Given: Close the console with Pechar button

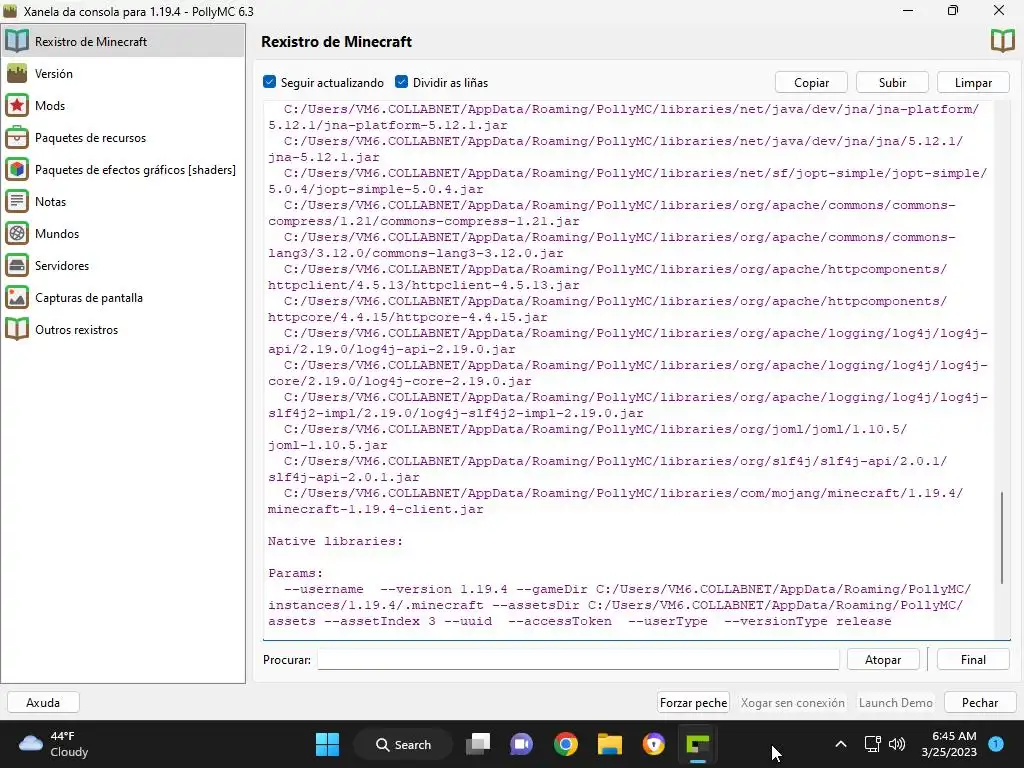Looking at the screenshot, I should [980, 703].
